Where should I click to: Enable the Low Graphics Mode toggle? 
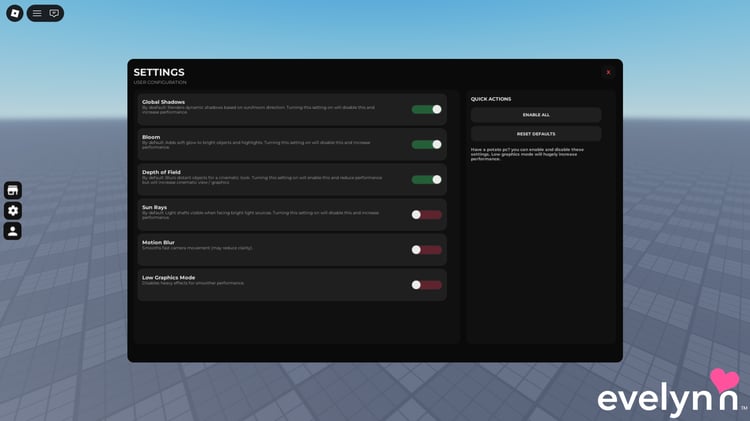(x=427, y=285)
